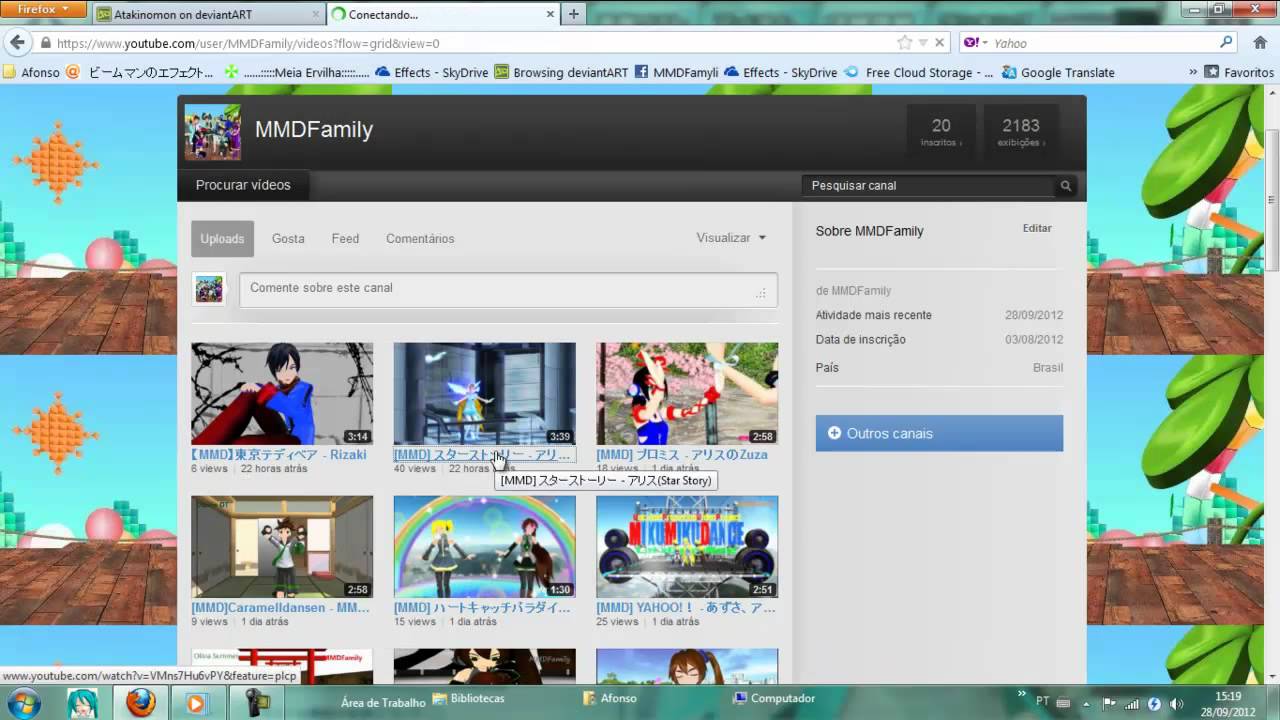Open the URL history dropdown arrow
The height and width of the screenshot is (720, 1280).
pyautogui.click(x=922, y=43)
